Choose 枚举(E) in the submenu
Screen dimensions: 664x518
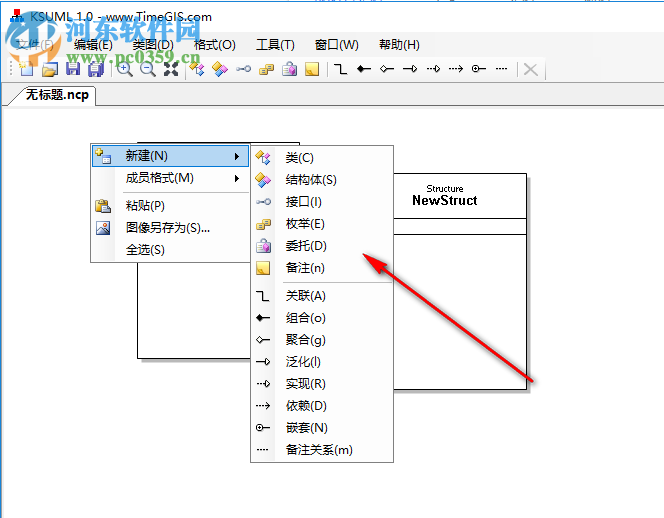(x=322, y=224)
